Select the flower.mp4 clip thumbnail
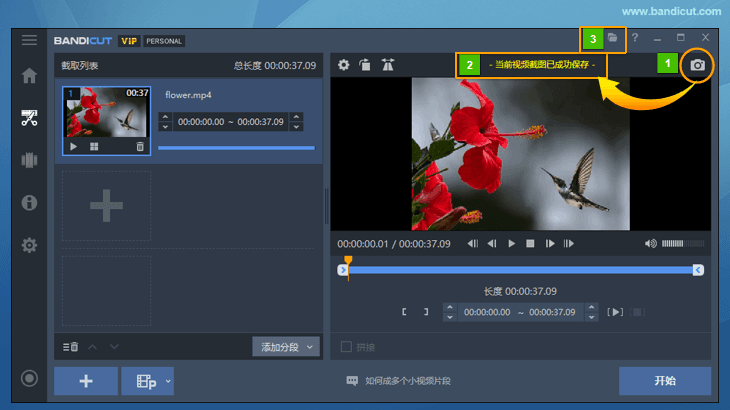Viewport: 730px width, 410px height. [107, 113]
